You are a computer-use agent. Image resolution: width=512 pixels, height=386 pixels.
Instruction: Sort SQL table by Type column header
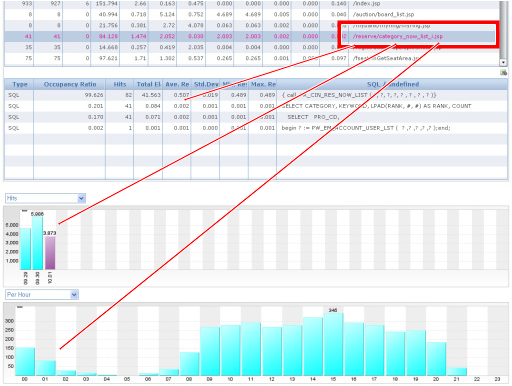click(19, 84)
